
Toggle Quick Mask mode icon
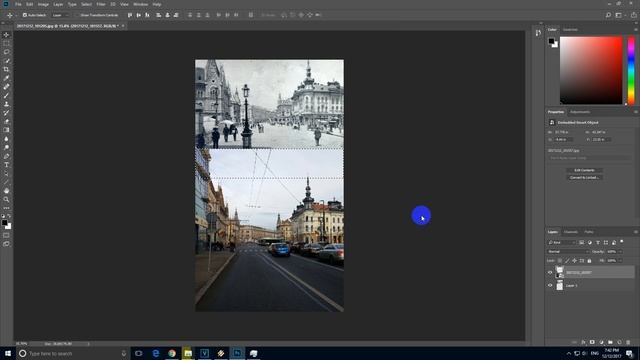6,235
